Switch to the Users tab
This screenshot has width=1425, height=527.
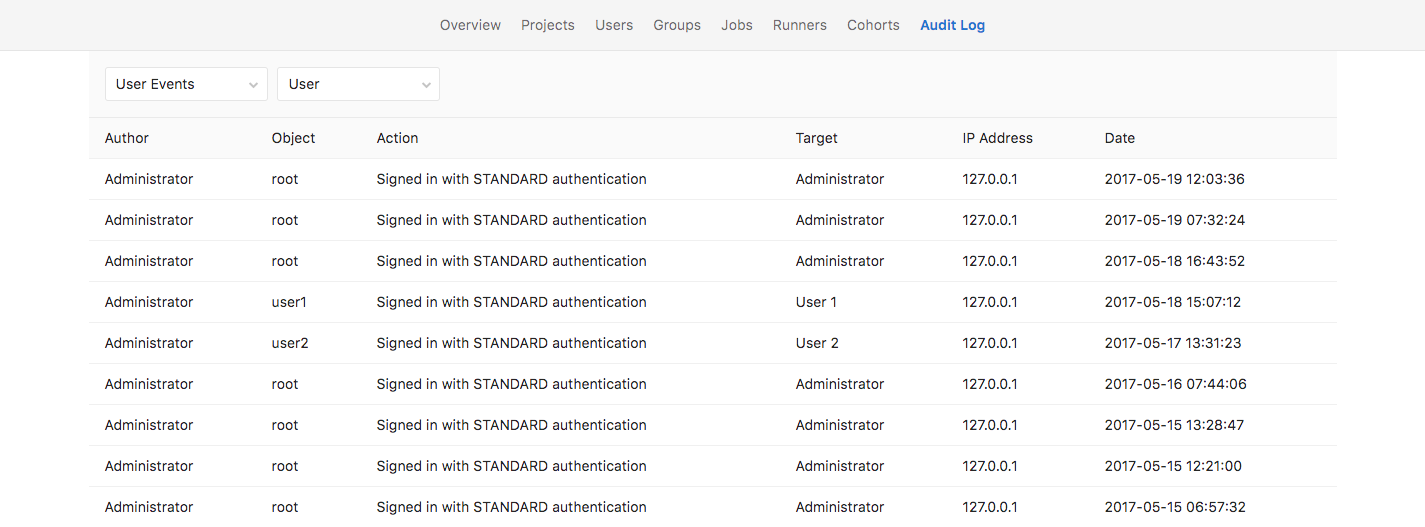613,25
